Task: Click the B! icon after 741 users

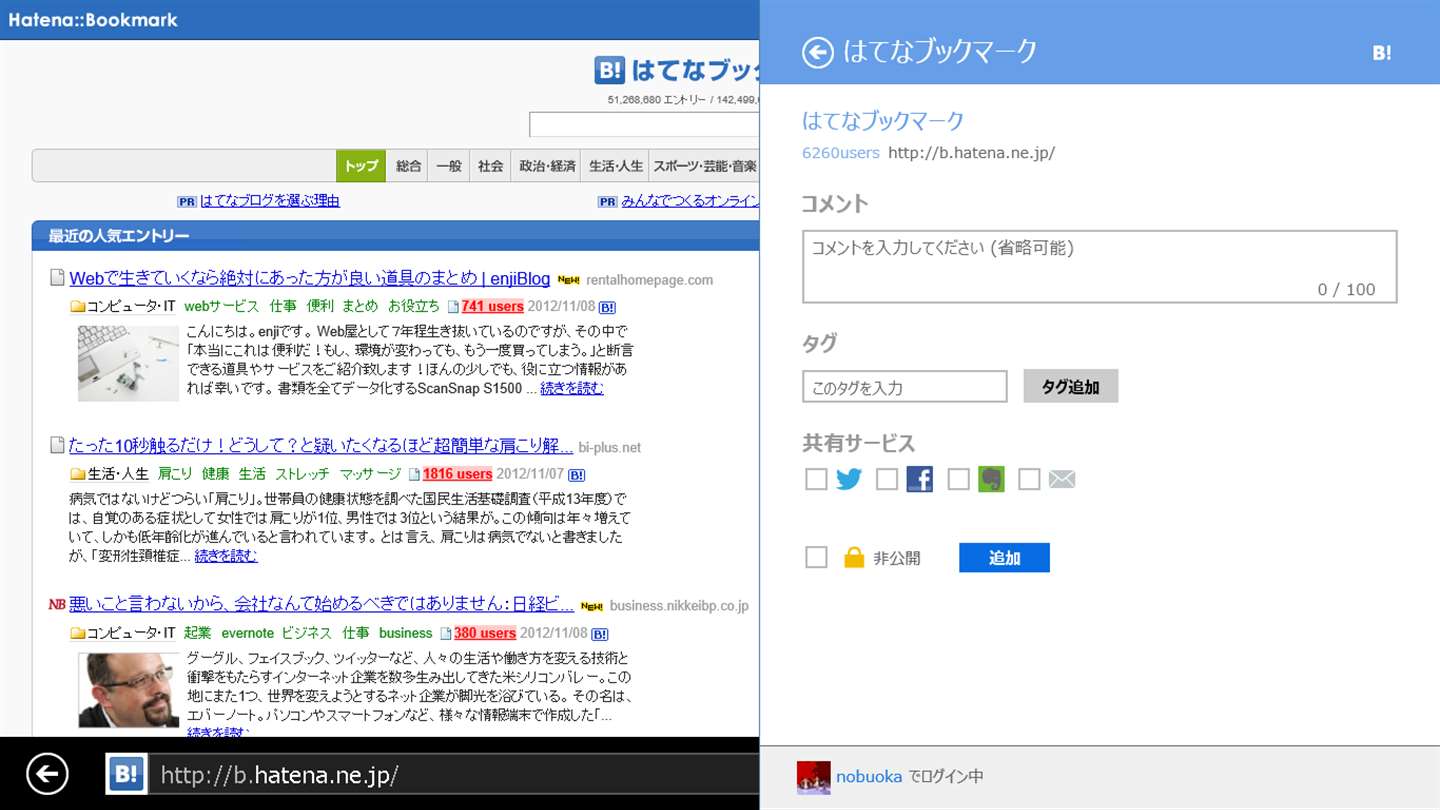Action: click(x=607, y=307)
